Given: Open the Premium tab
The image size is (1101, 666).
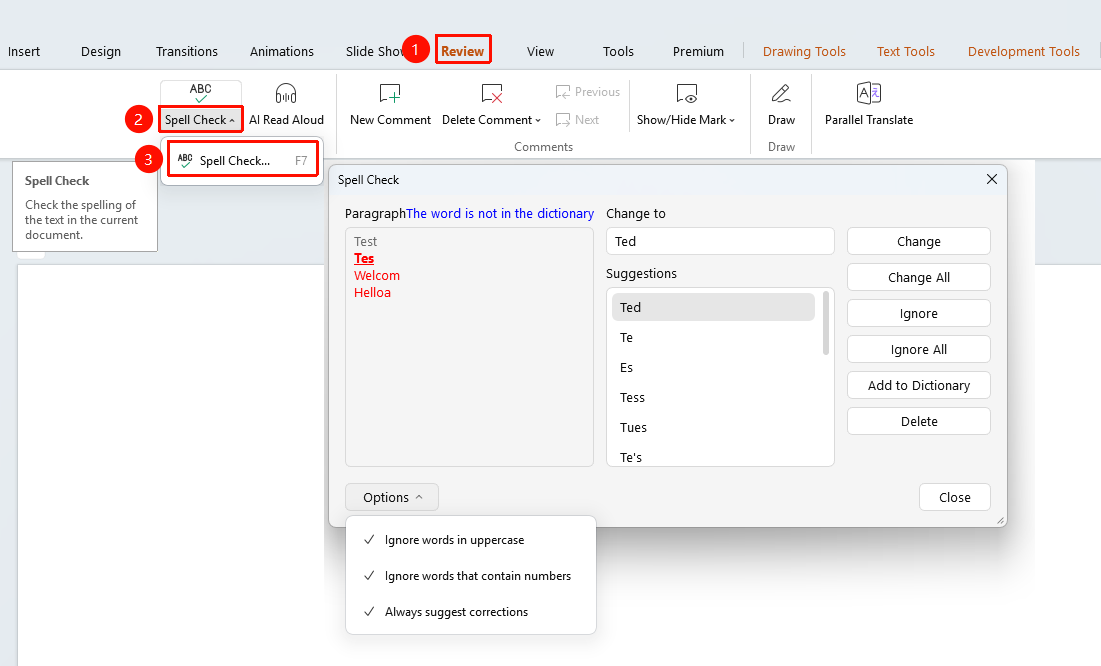Looking at the screenshot, I should pyautogui.click(x=698, y=51).
